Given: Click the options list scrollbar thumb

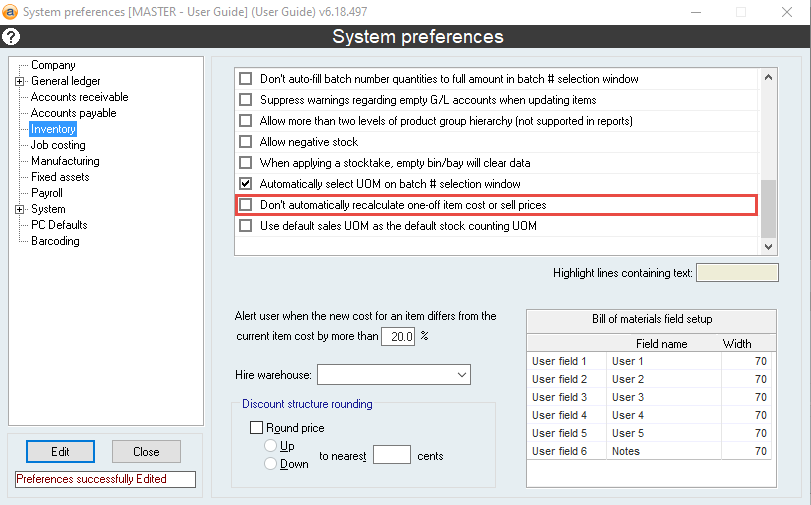Looking at the screenshot, I should [768, 208].
